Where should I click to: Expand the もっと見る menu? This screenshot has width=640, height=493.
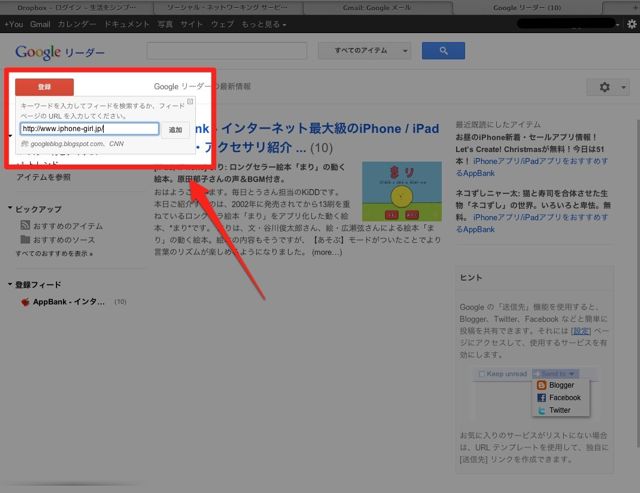[x=264, y=24]
